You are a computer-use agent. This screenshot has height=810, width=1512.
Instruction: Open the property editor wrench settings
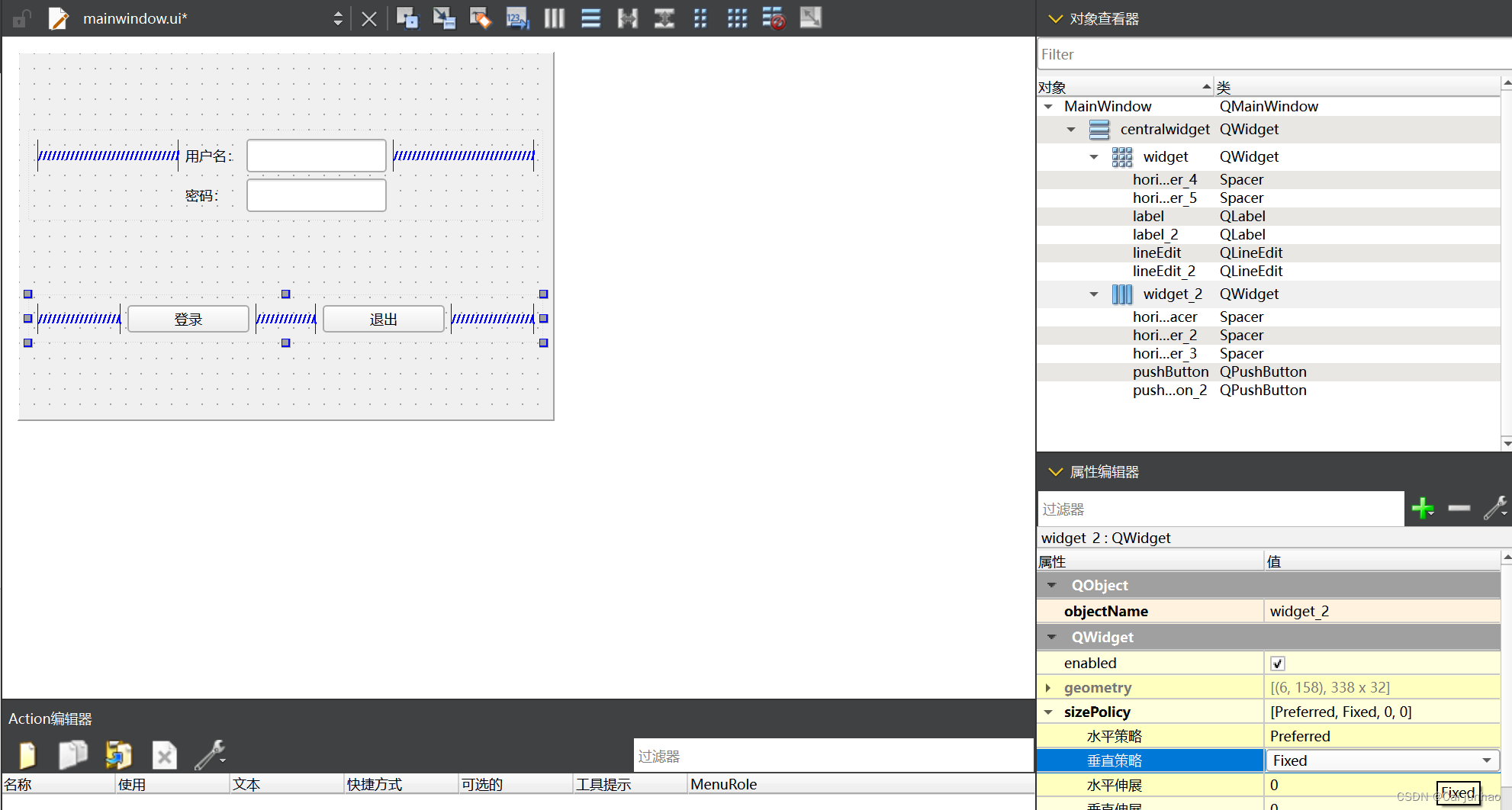(x=1495, y=508)
